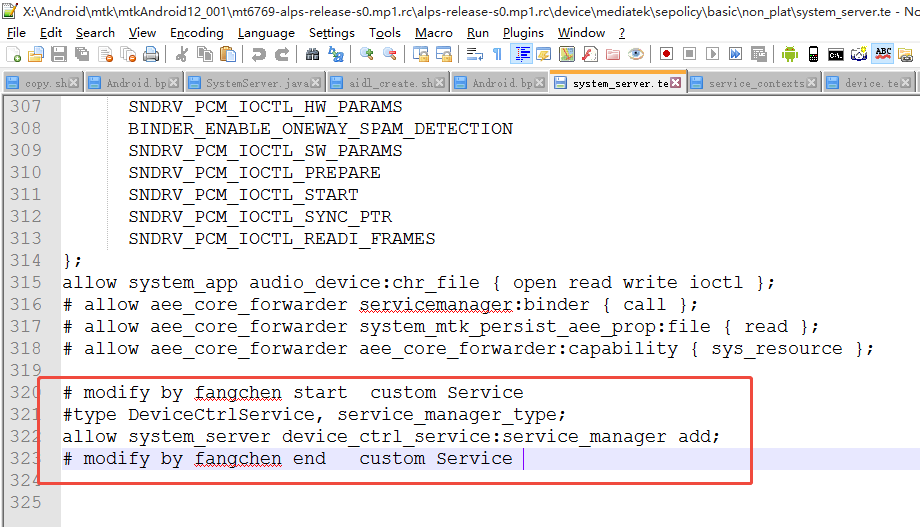920x527 pixels.
Task: Save the current file with the floppy icon
Action: click(x=59, y=55)
